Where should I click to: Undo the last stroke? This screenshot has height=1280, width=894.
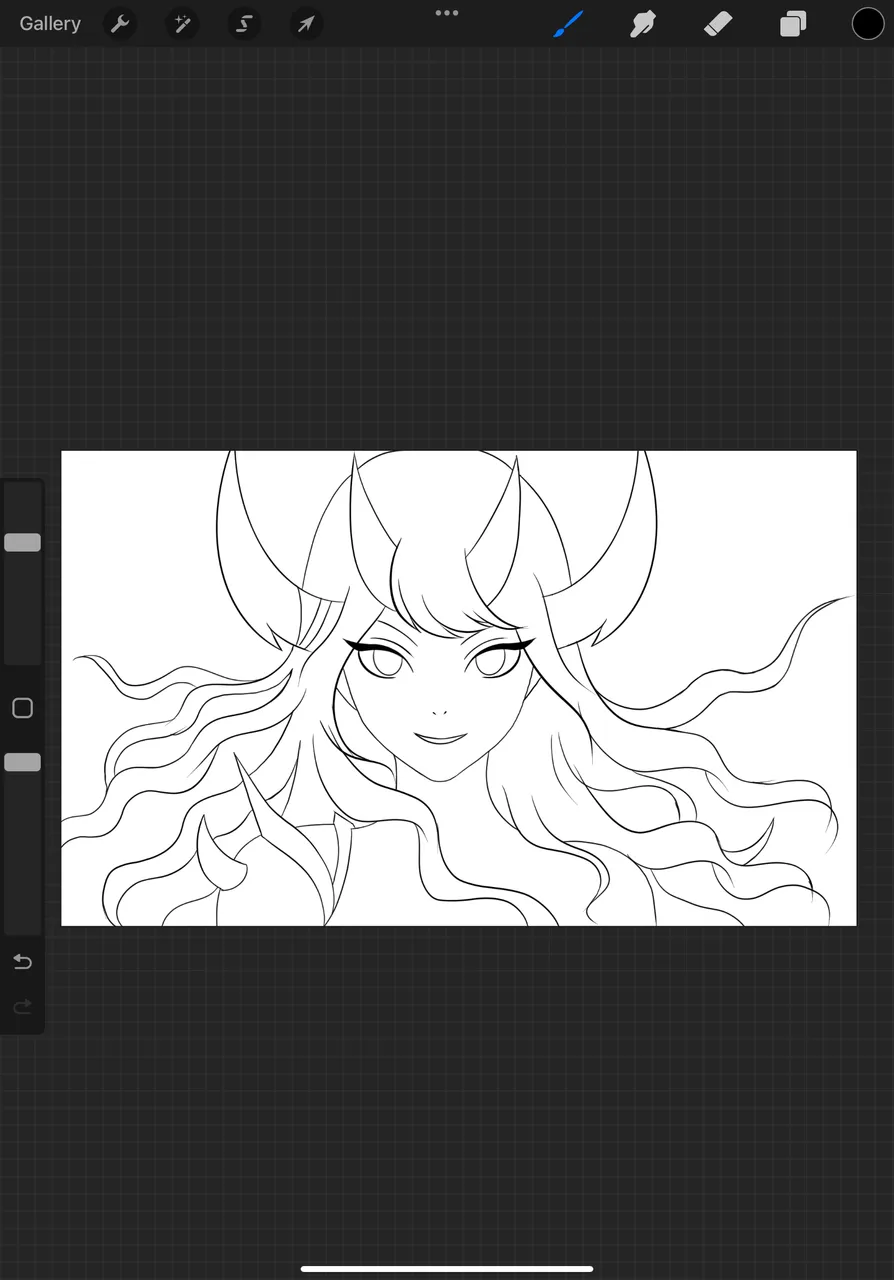click(x=22, y=962)
